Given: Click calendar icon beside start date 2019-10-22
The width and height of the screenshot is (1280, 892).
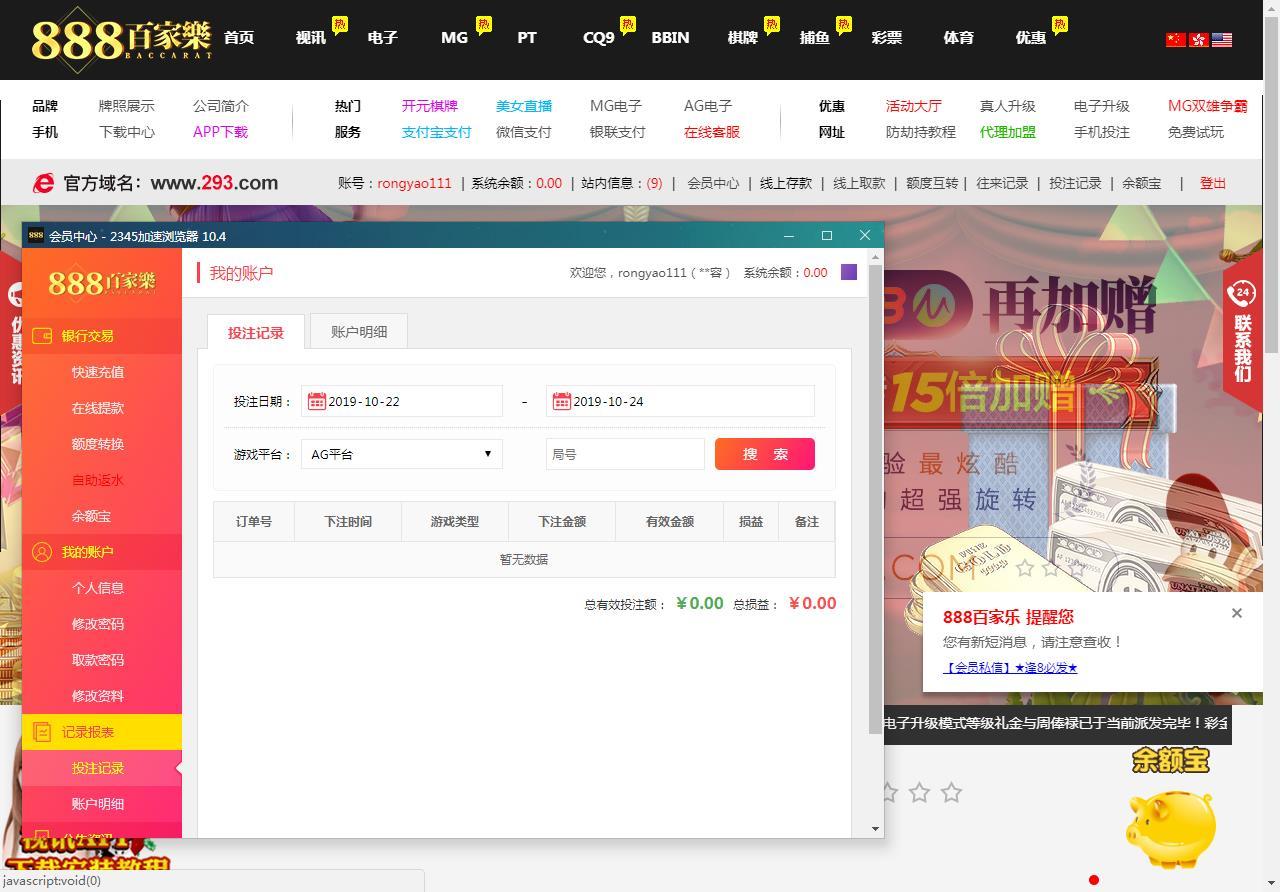Looking at the screenshot, I should (x=316, y=401).
